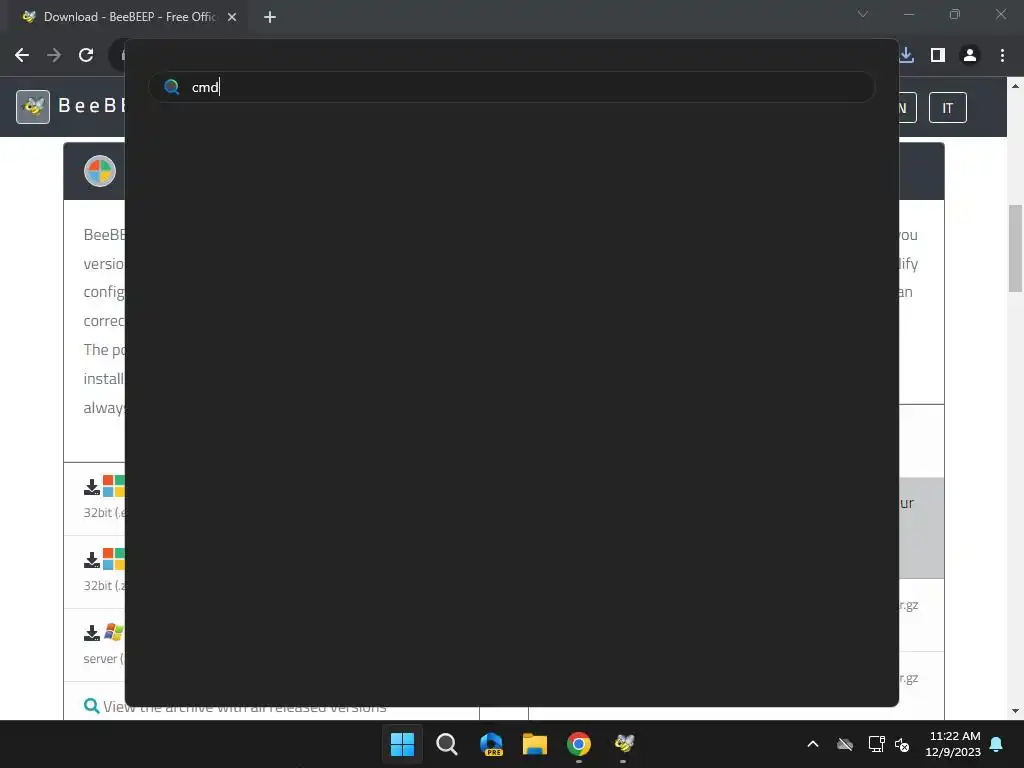Open the Chrome profile avatar

970,56
